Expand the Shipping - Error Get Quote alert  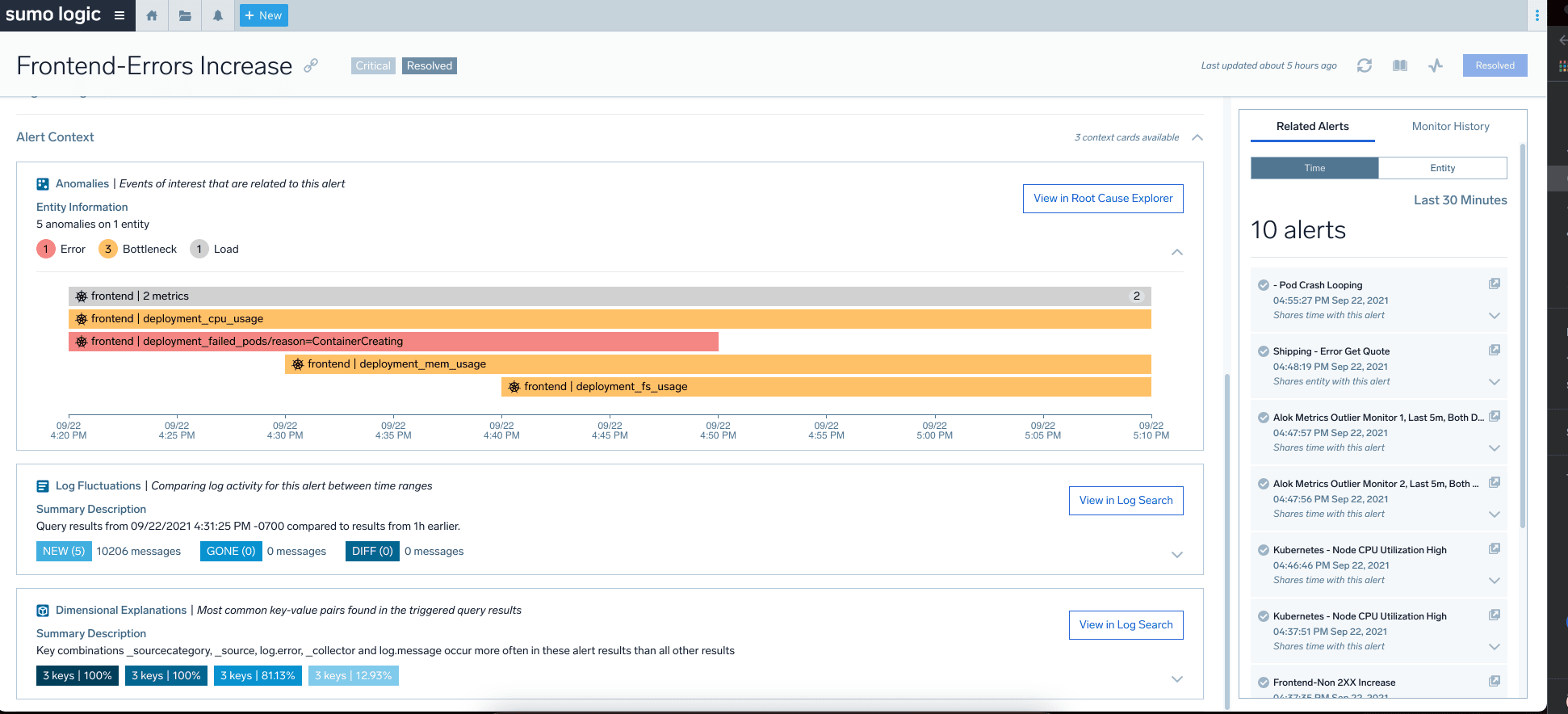coord(1495,382)
